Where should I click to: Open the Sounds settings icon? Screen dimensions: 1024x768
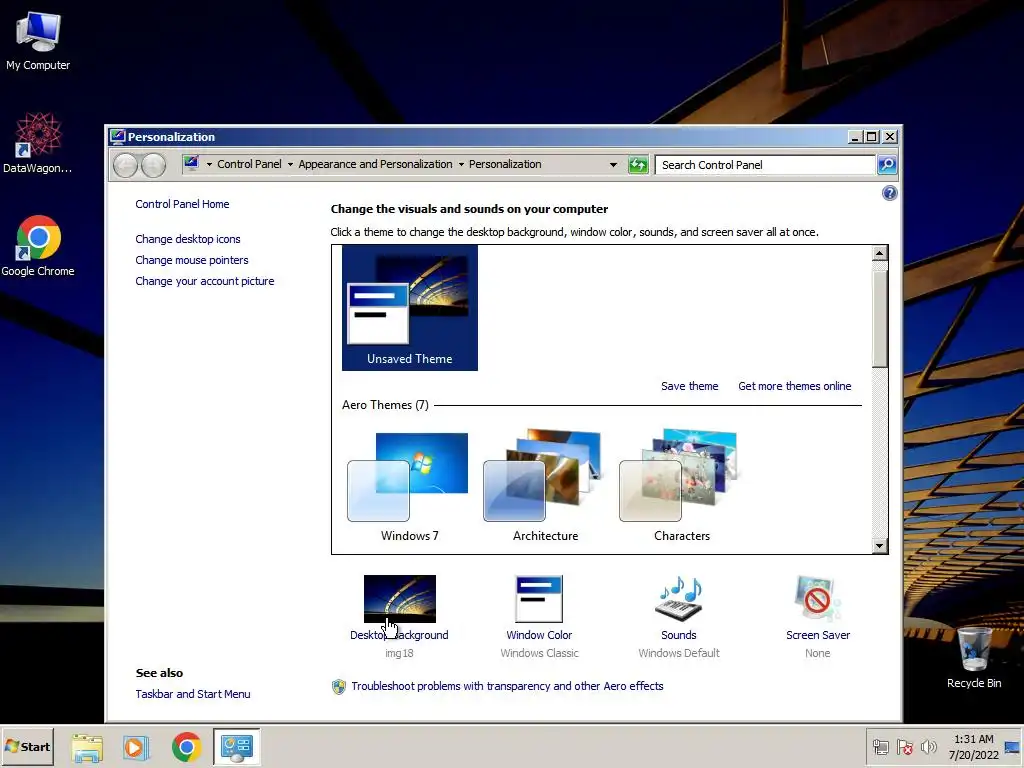tap(679, 599)
